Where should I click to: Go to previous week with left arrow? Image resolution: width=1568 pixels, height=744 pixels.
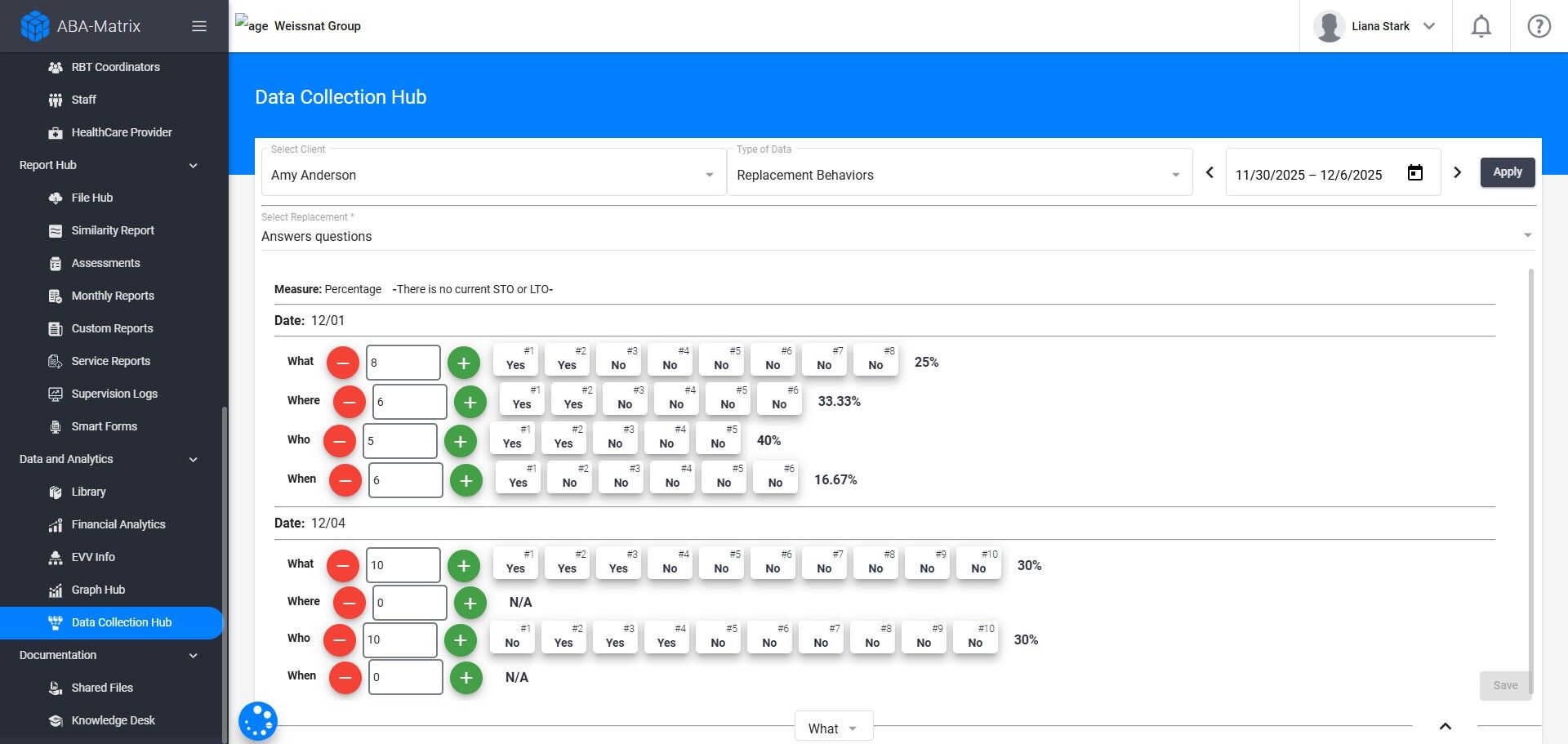1209,172
